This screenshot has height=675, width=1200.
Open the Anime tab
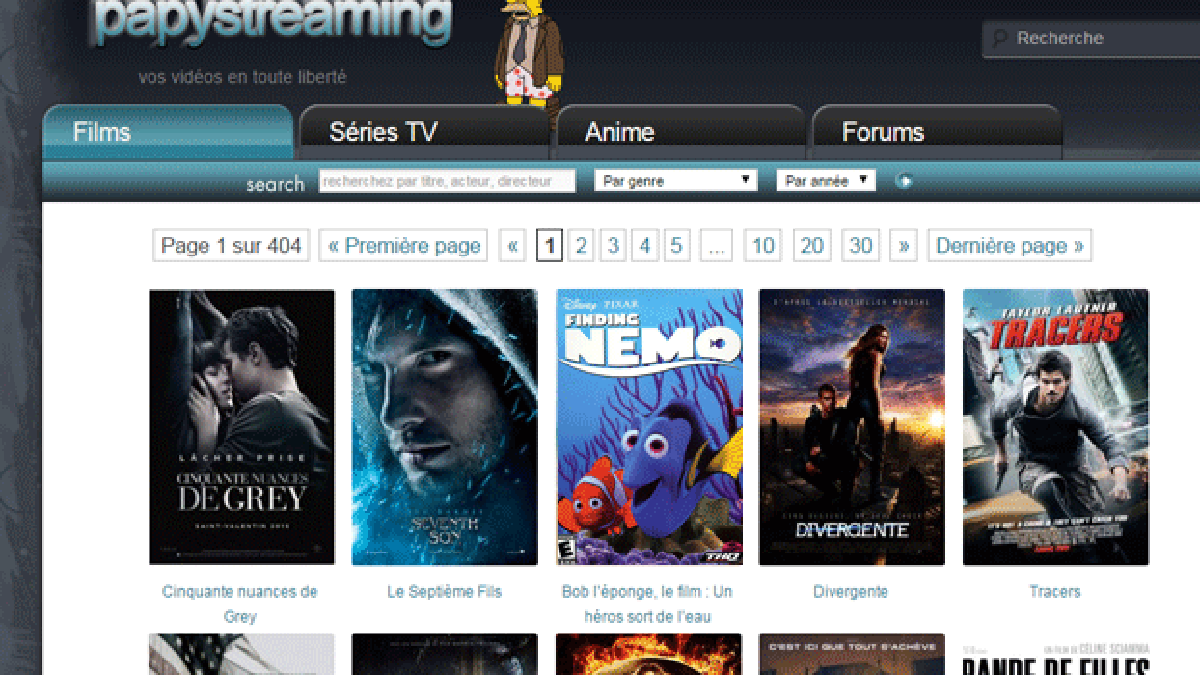(x=680, y=131)
